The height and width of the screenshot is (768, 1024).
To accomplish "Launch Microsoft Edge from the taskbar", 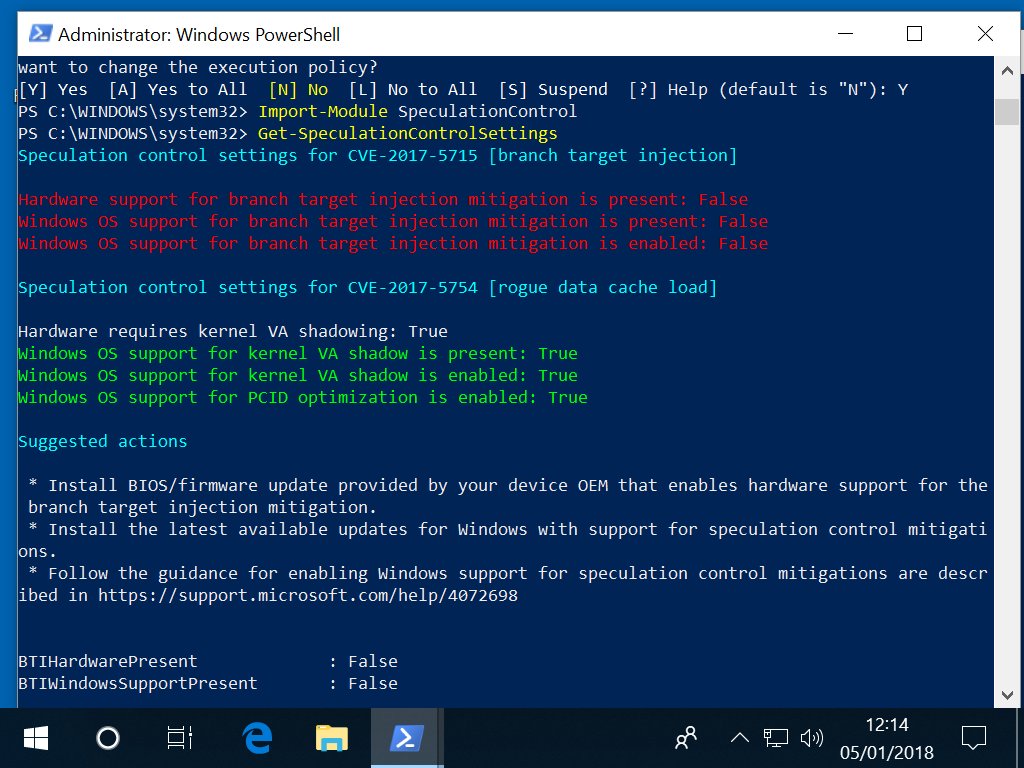I will click(x=257, y=738).
